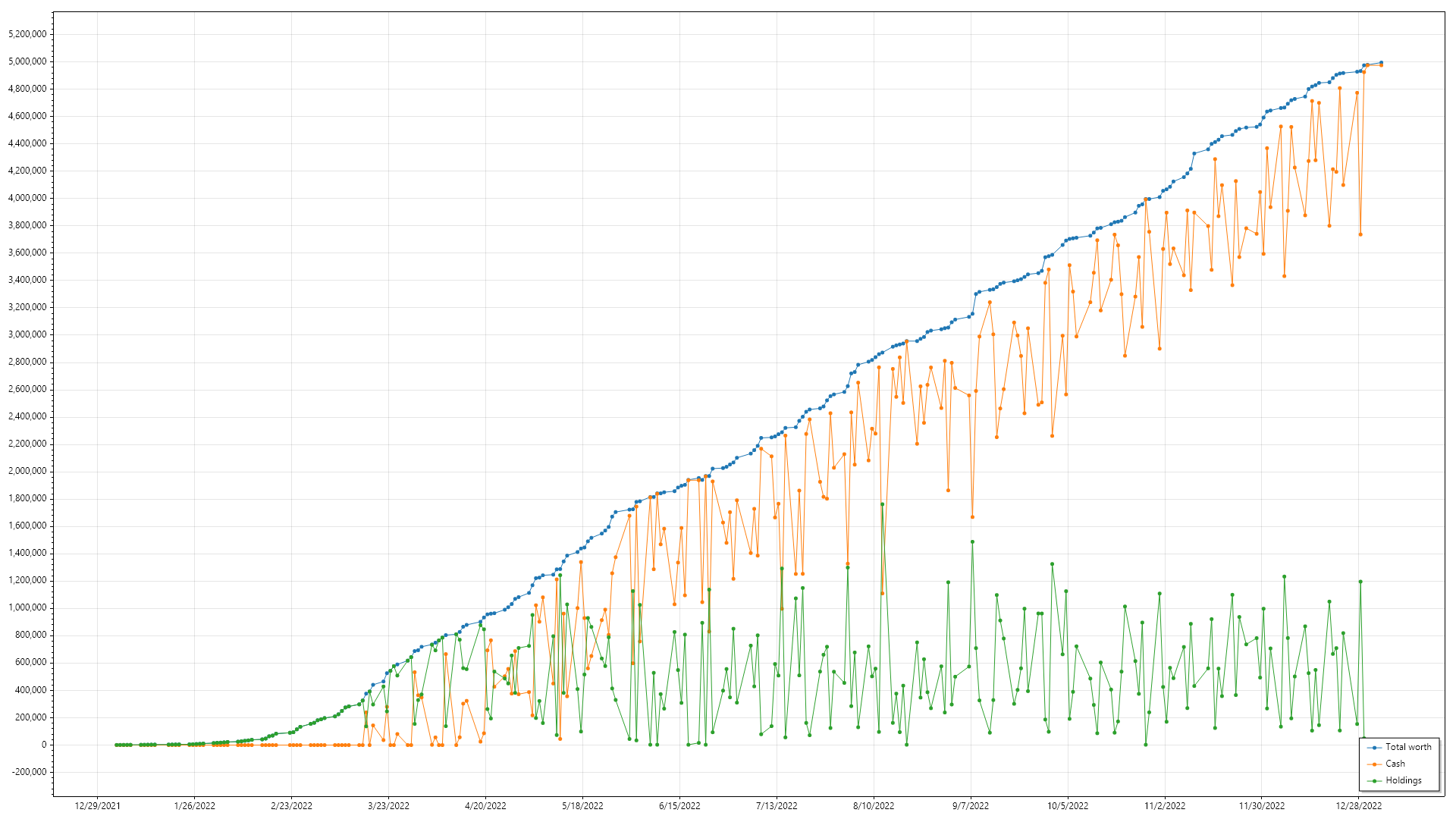This screenshot has height=819, width=1456.
Task: Click the 11/30/2022 date label
Action: point(1263,806)
